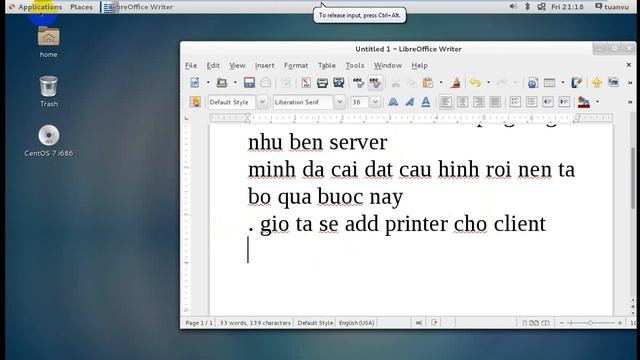The width and height of the screenshot is (640, 360).
Task: Open the Gallery icon
Action: point(613,82)
